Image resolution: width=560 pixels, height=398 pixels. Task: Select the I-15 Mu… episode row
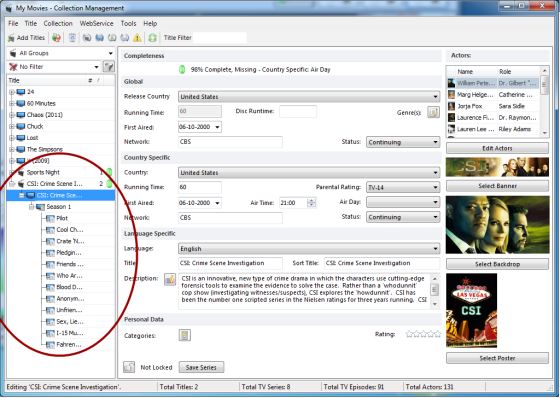[70, 333]
